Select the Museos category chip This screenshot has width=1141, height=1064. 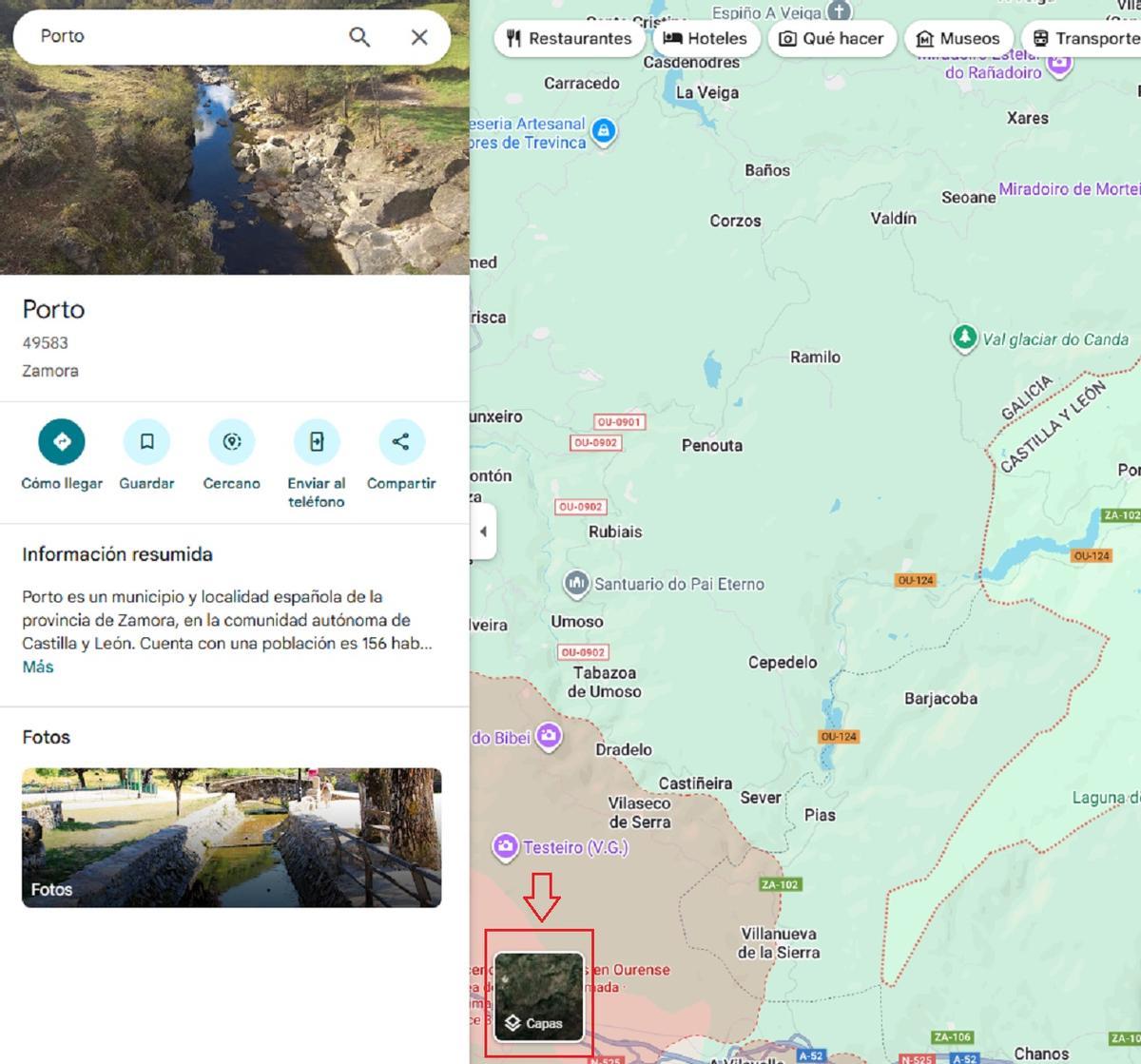(x=959, y=38)
